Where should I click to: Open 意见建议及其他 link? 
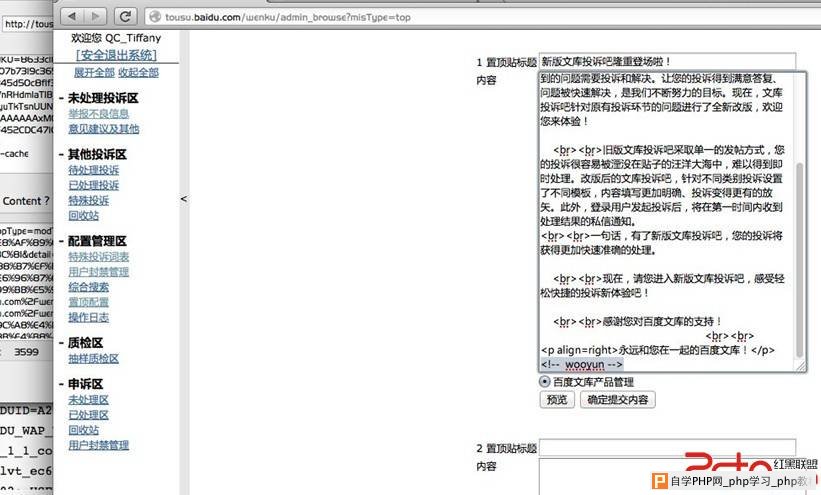click(x=104, y=129)
